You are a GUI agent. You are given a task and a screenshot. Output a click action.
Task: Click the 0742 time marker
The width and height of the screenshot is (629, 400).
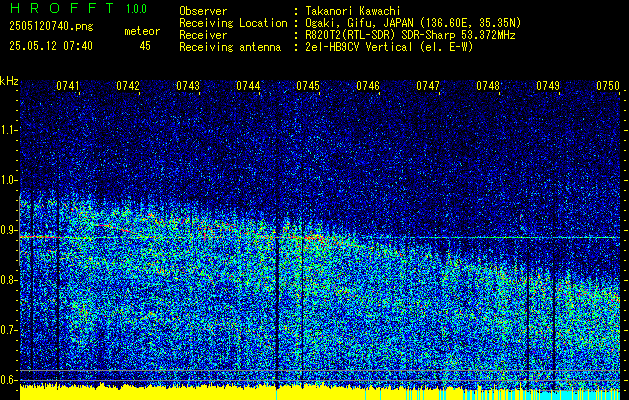click(x=128, y=86)
